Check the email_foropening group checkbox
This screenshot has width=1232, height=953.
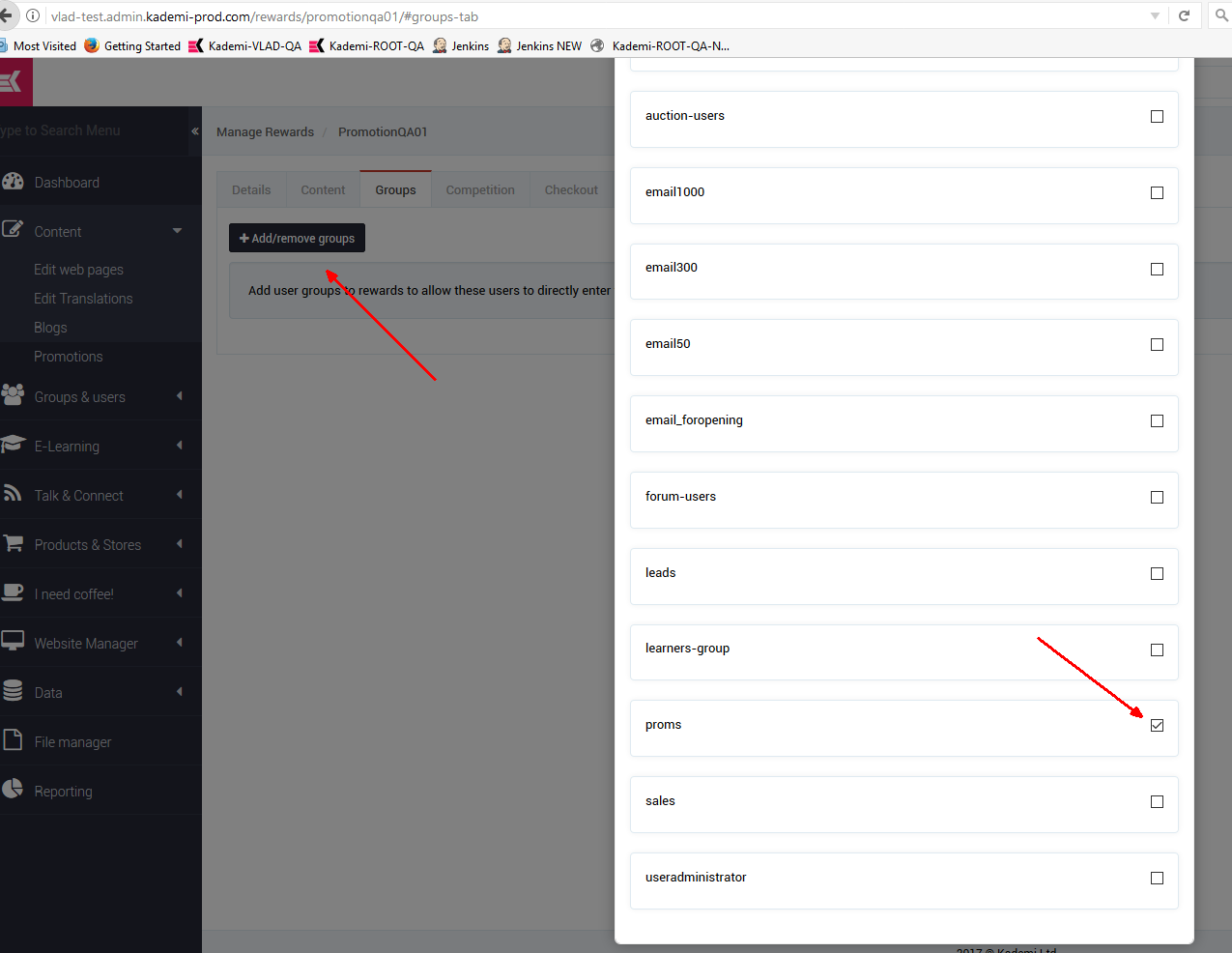1157,420
